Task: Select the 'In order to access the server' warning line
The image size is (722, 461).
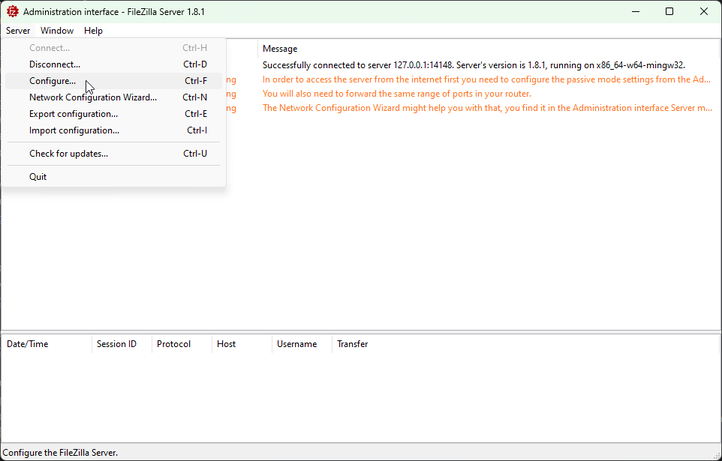Action: 486,80
